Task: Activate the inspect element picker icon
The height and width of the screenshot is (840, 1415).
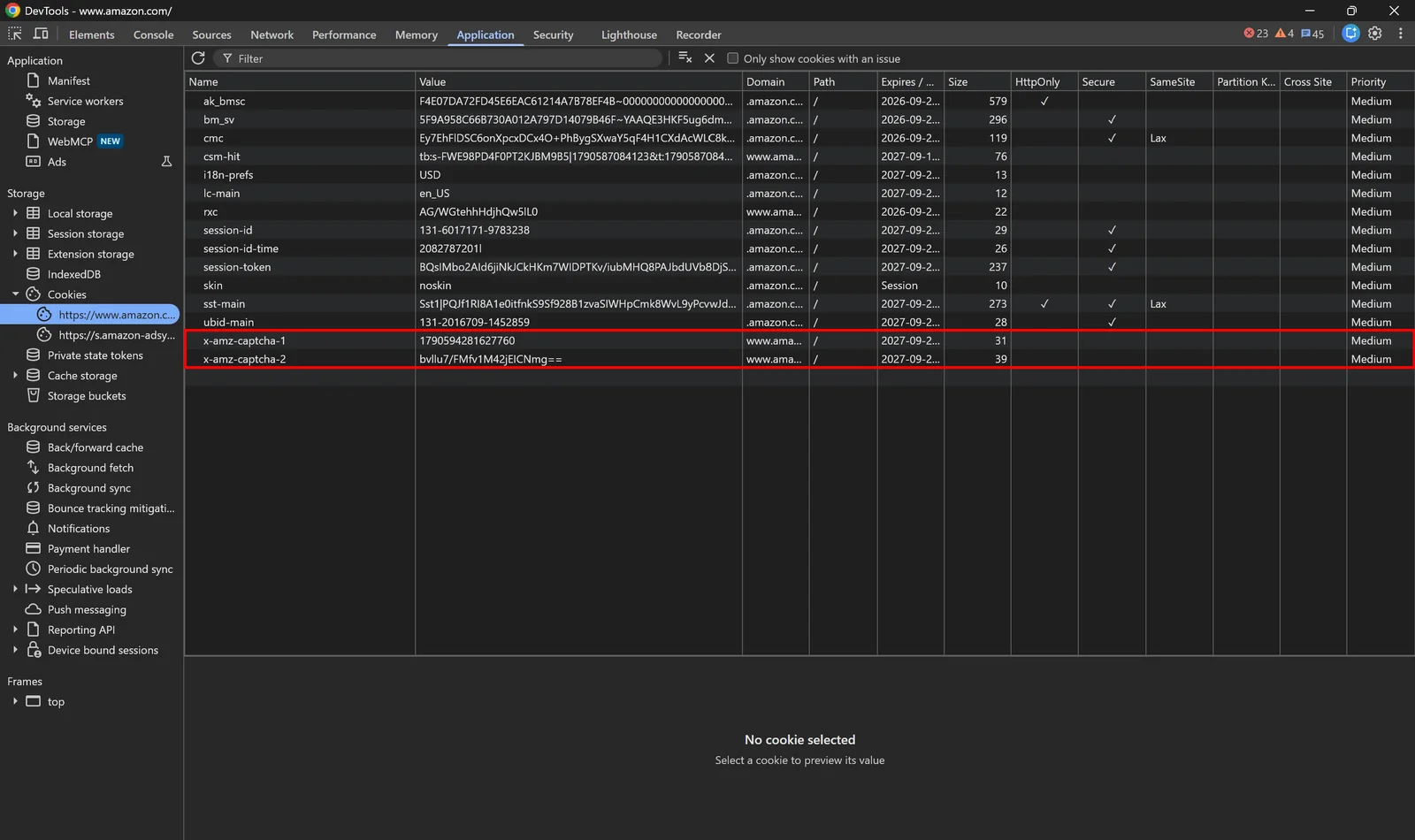Action: click(x=15, y=34)
